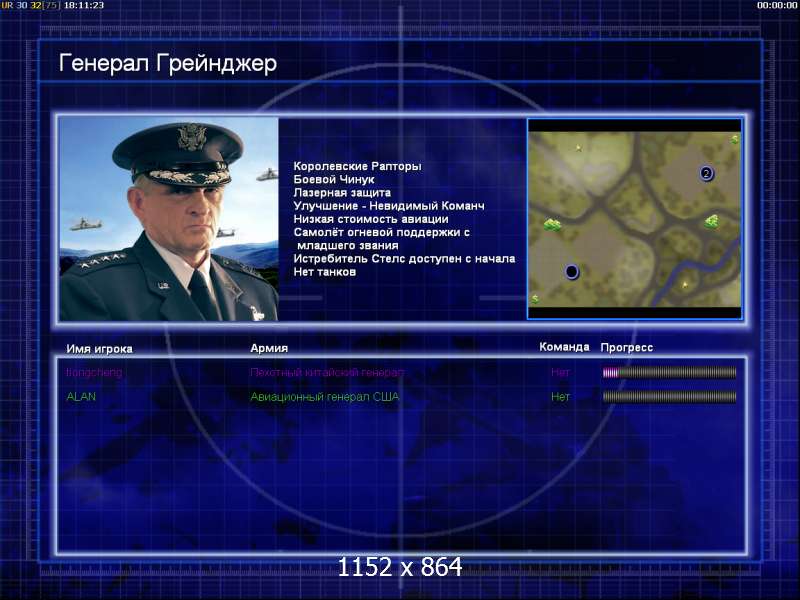Click the right-side green cash supply icon on minimap
The height and width of the screenshot is (600, 800).
(x=712, y=221)
